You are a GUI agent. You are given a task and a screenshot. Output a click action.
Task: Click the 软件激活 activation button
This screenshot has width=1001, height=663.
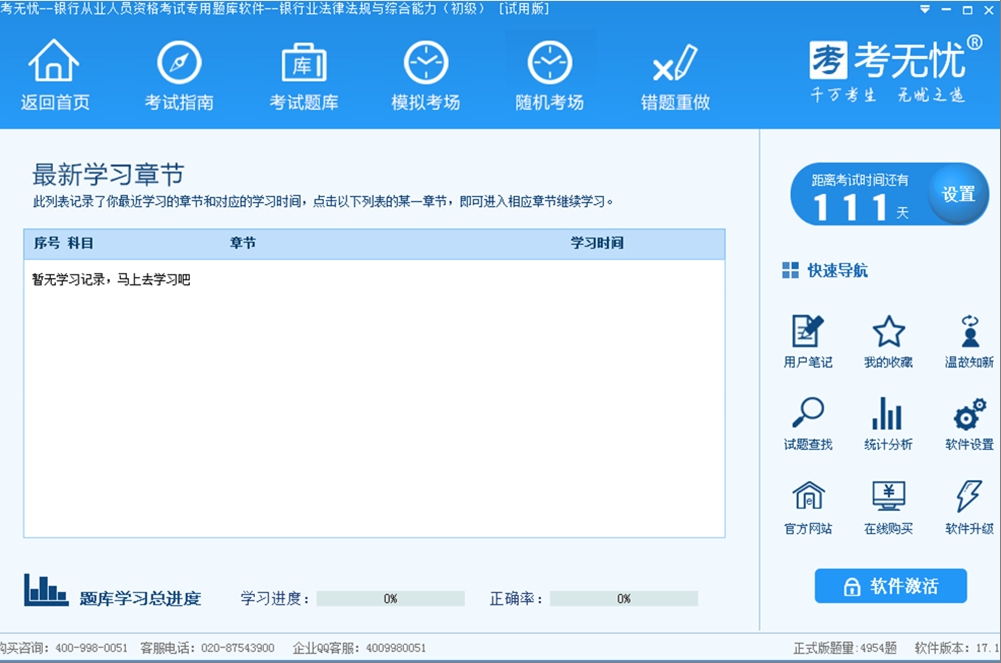[891, 586]
